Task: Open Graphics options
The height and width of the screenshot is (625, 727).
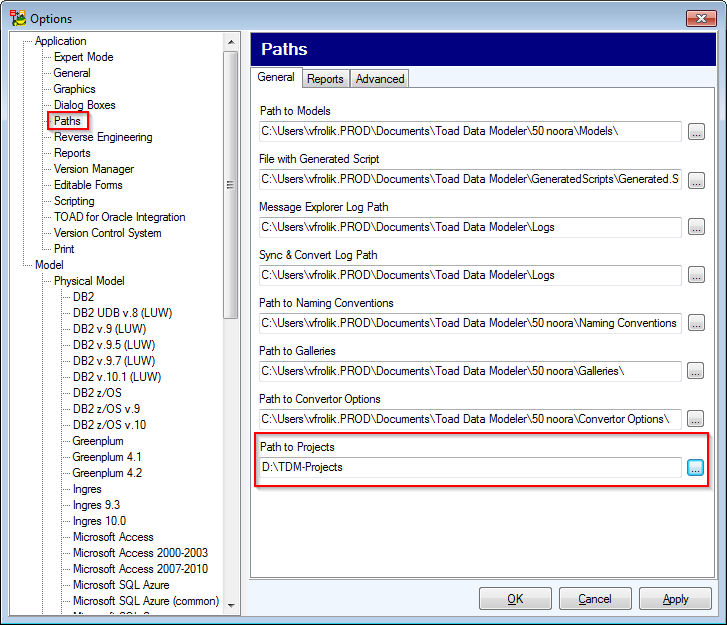Action: (x=75, y=89)
